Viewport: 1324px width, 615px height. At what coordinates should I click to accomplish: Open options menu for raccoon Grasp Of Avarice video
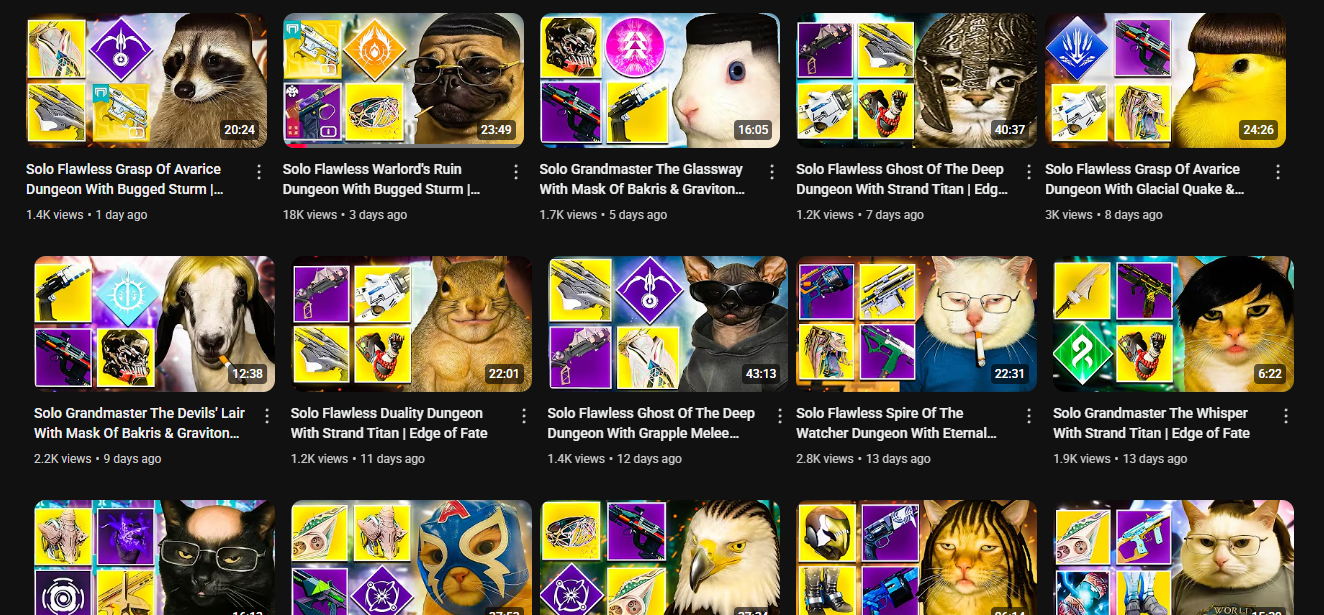tap(259, 172)
